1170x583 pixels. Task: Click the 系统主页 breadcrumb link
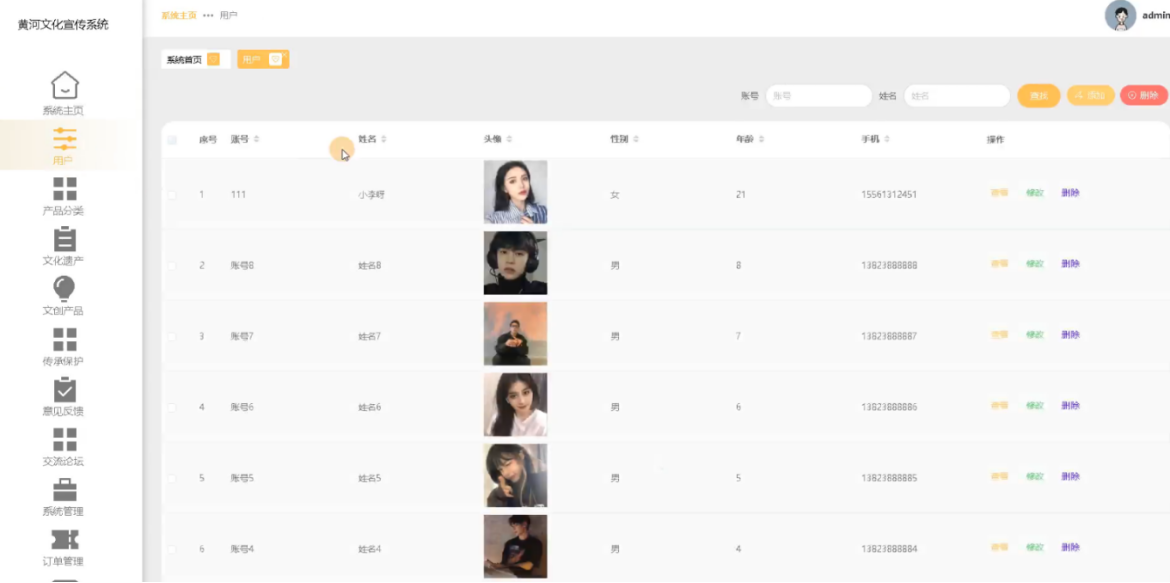(x=179, y=15)
